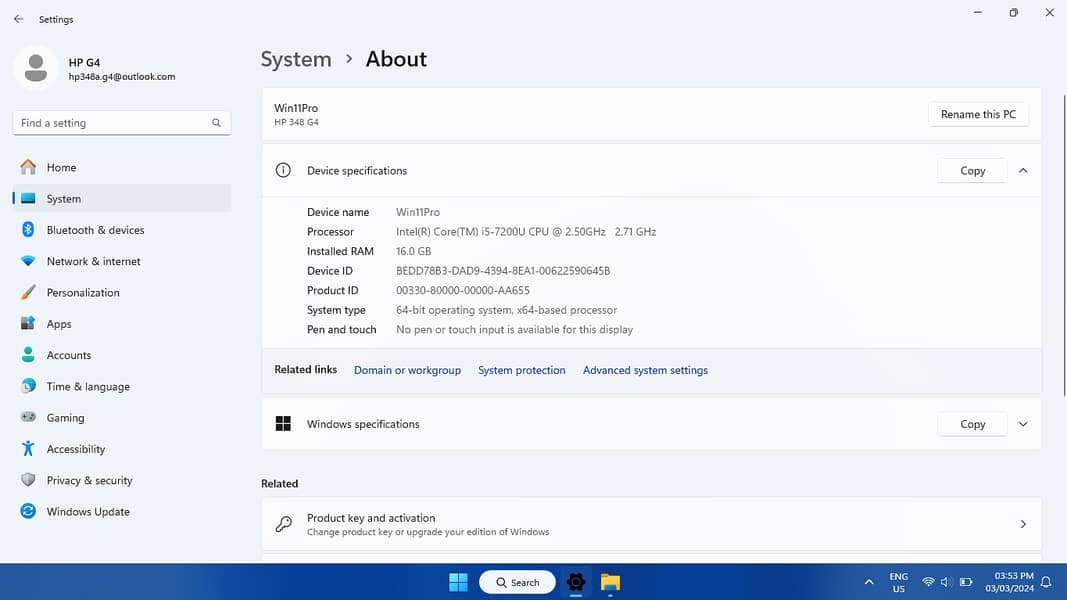This screenshot has width=1067, height=600.
Task: Click the Find a setting search box
Action: [110, 123]
